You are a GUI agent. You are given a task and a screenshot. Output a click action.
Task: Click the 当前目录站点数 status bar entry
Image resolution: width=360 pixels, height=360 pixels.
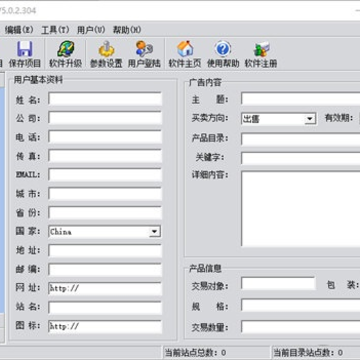308,352
